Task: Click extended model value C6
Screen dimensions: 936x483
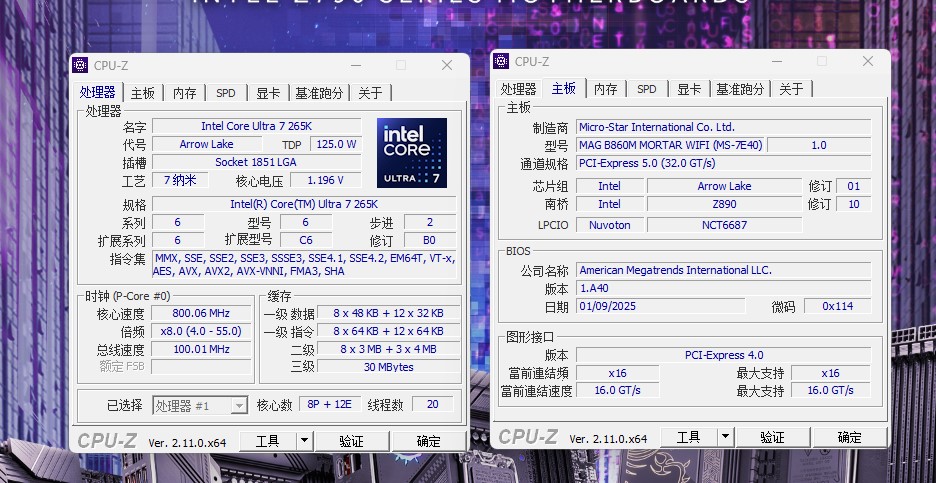Action: pyautogui.click(x=306, y=240)
